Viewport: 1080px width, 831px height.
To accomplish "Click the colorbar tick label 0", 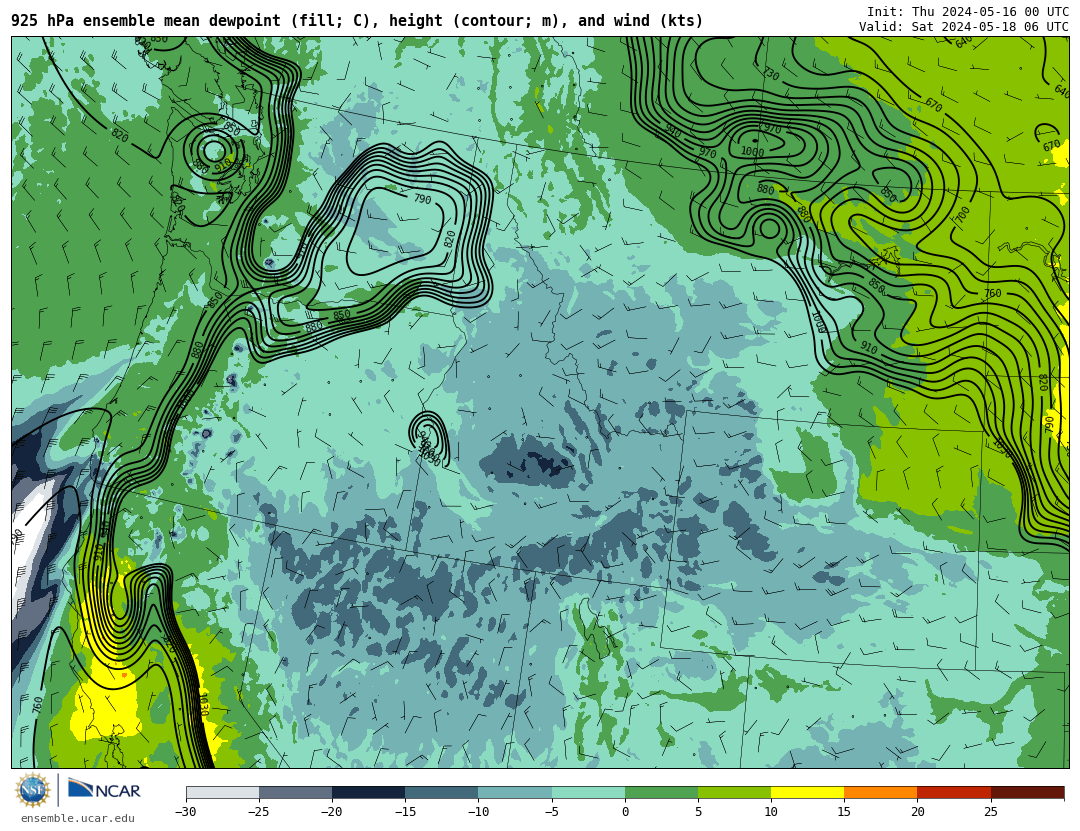I will [625, 812].
